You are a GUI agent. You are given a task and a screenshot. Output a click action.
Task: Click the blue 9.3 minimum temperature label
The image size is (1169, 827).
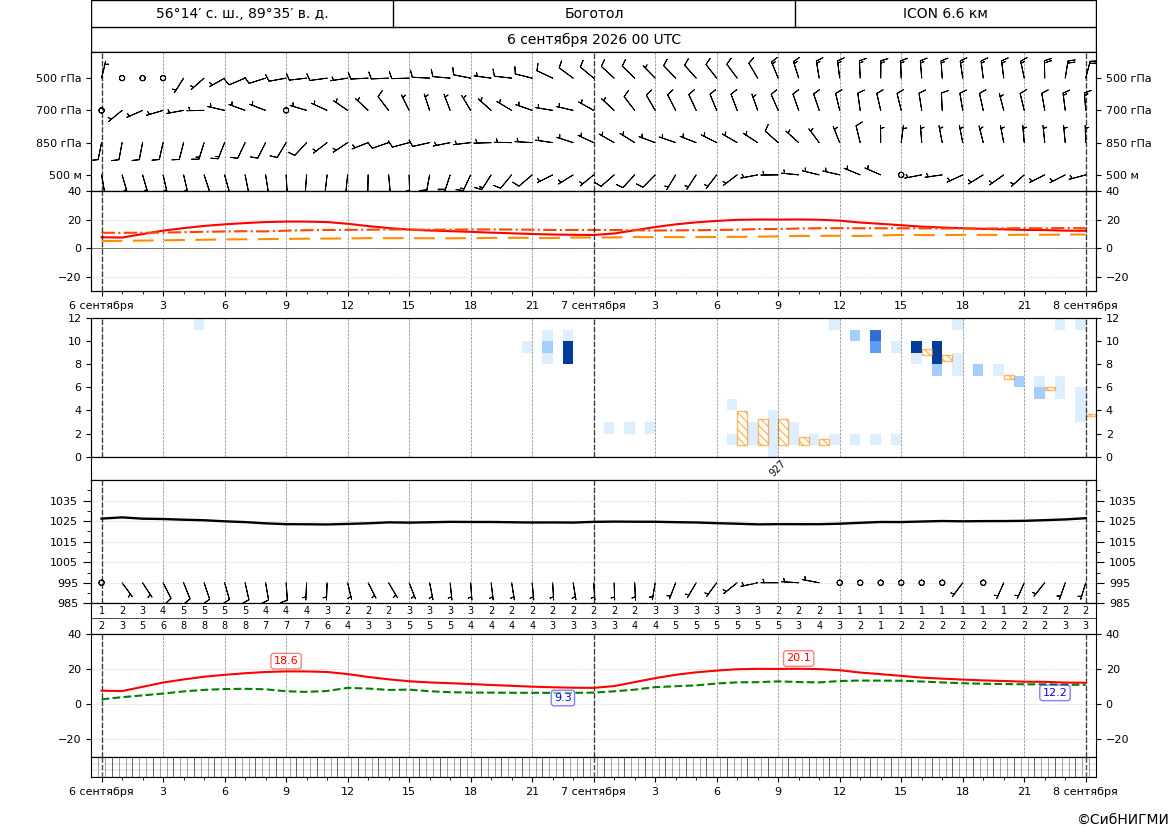[x=563, y=697]
